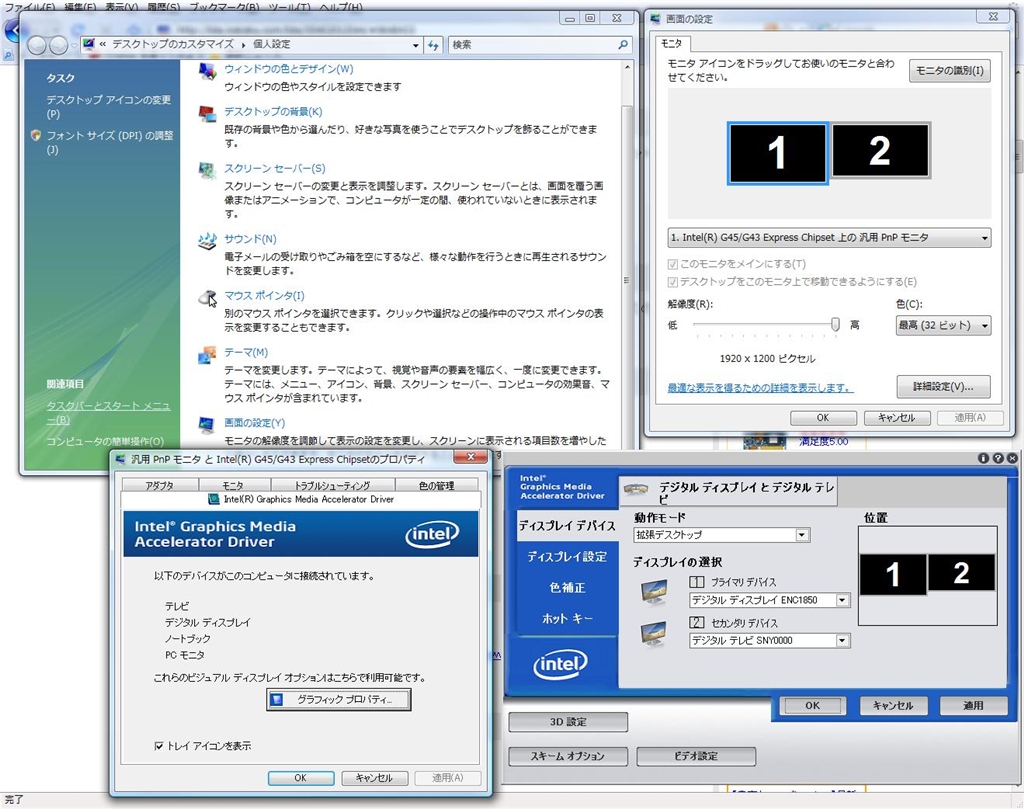This screenshot has height=809, width=1024.
Task: Click the search magnifier icon
Action: click(623, 44)
